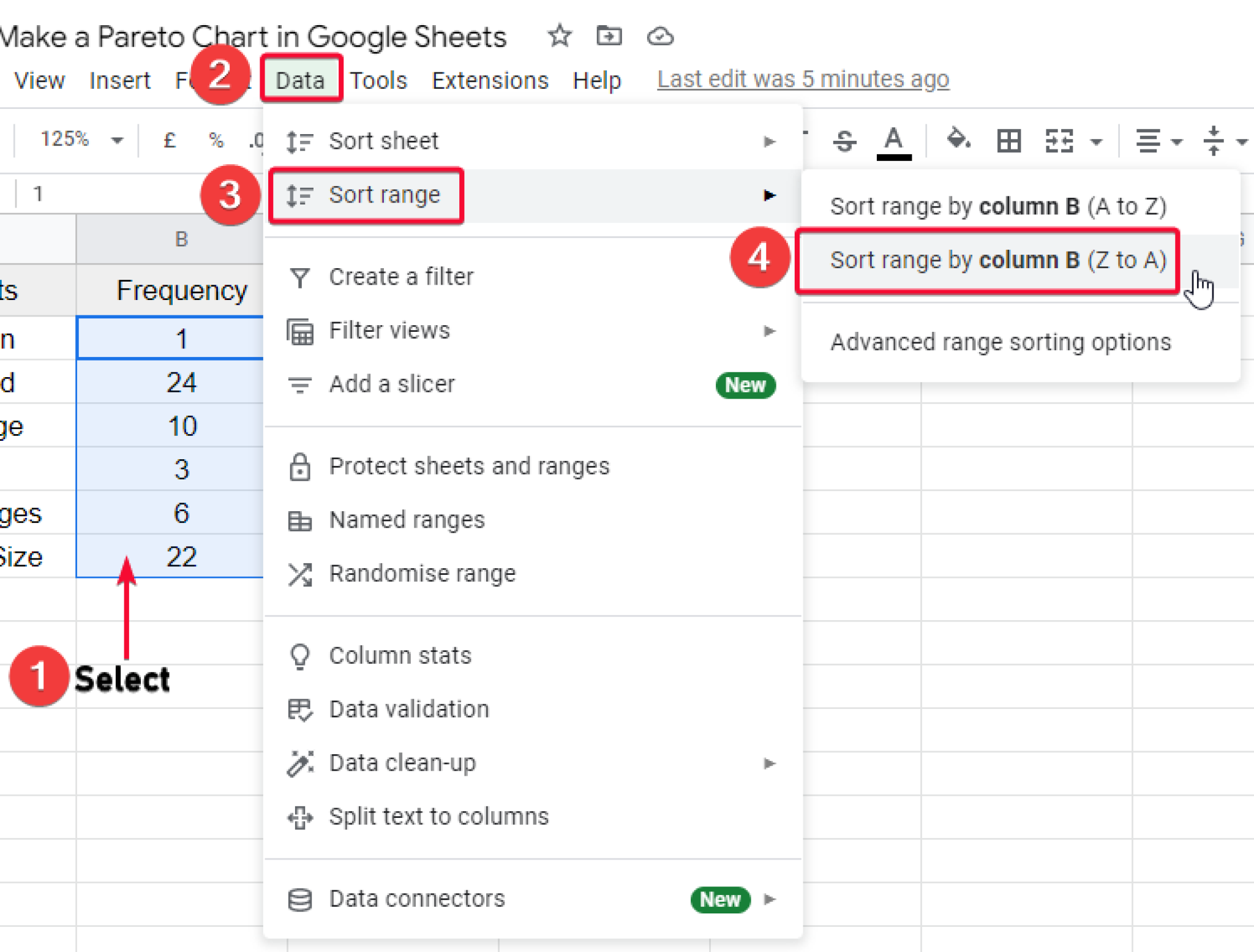The width and height of the screenshot is (1254, 952).
Task: Click the vertical align icon
Action: coord(1213,141)
